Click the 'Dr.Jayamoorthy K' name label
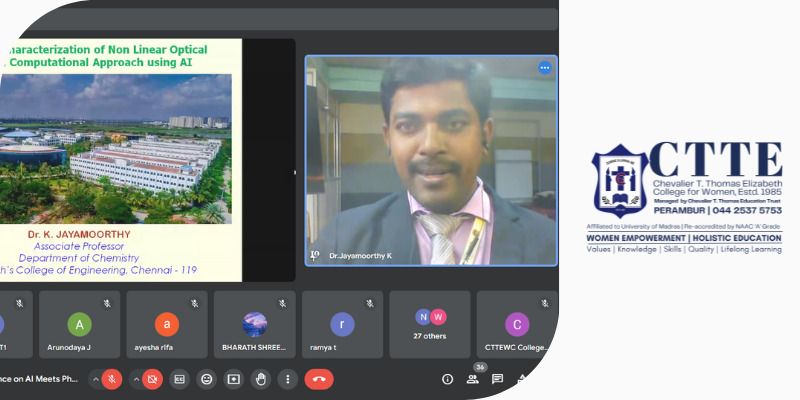Viewport: 800px width, 400px height. point(360,256)
